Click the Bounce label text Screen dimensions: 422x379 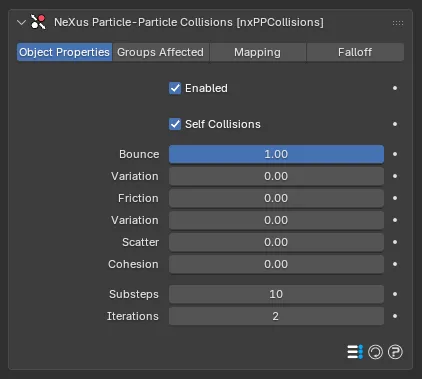(x=139, y=154)
